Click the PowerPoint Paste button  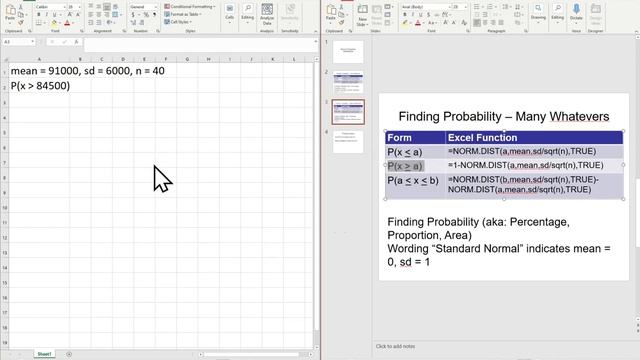pyautogui.click(x=331, y=13)
